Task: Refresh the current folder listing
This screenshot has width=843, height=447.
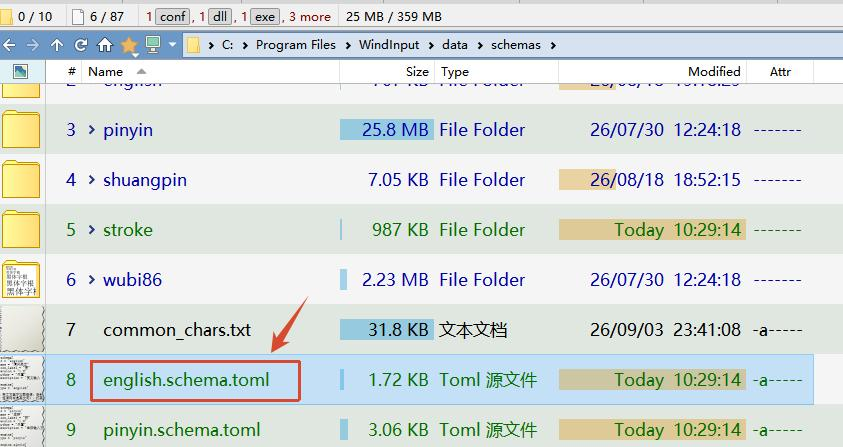Action: click(81, 45)
